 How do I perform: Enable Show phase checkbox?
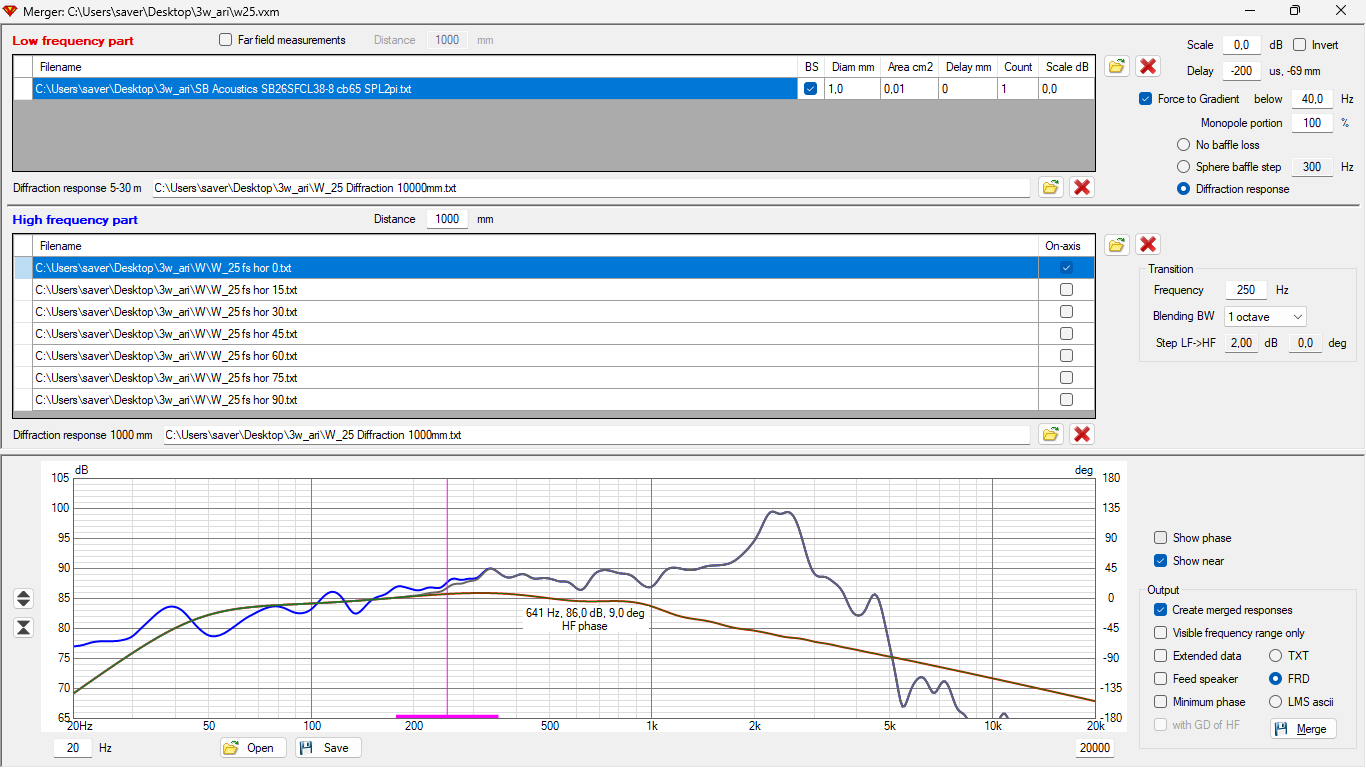[x=1161, y=538]
